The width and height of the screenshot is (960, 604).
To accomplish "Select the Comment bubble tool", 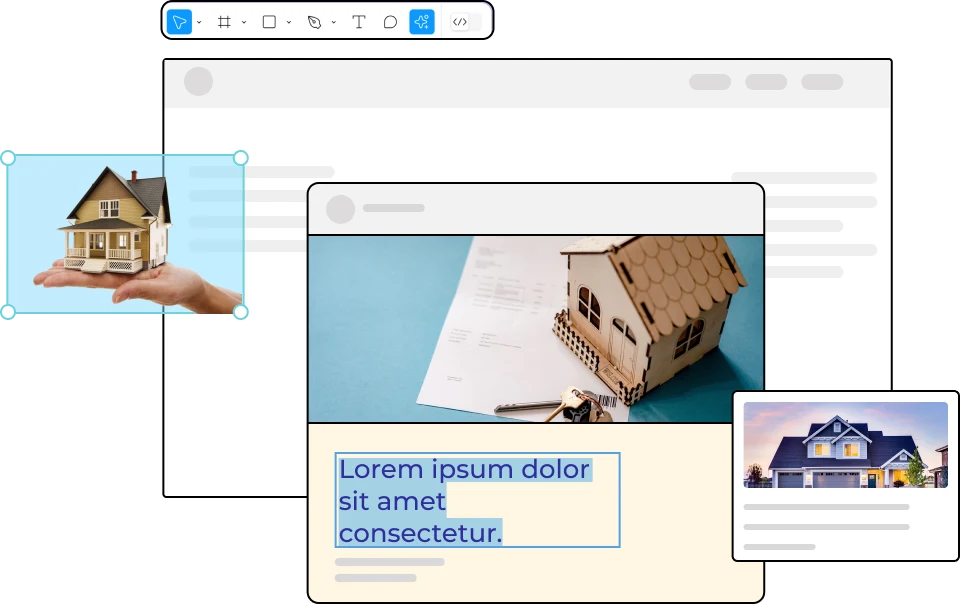I will [390, 22].
